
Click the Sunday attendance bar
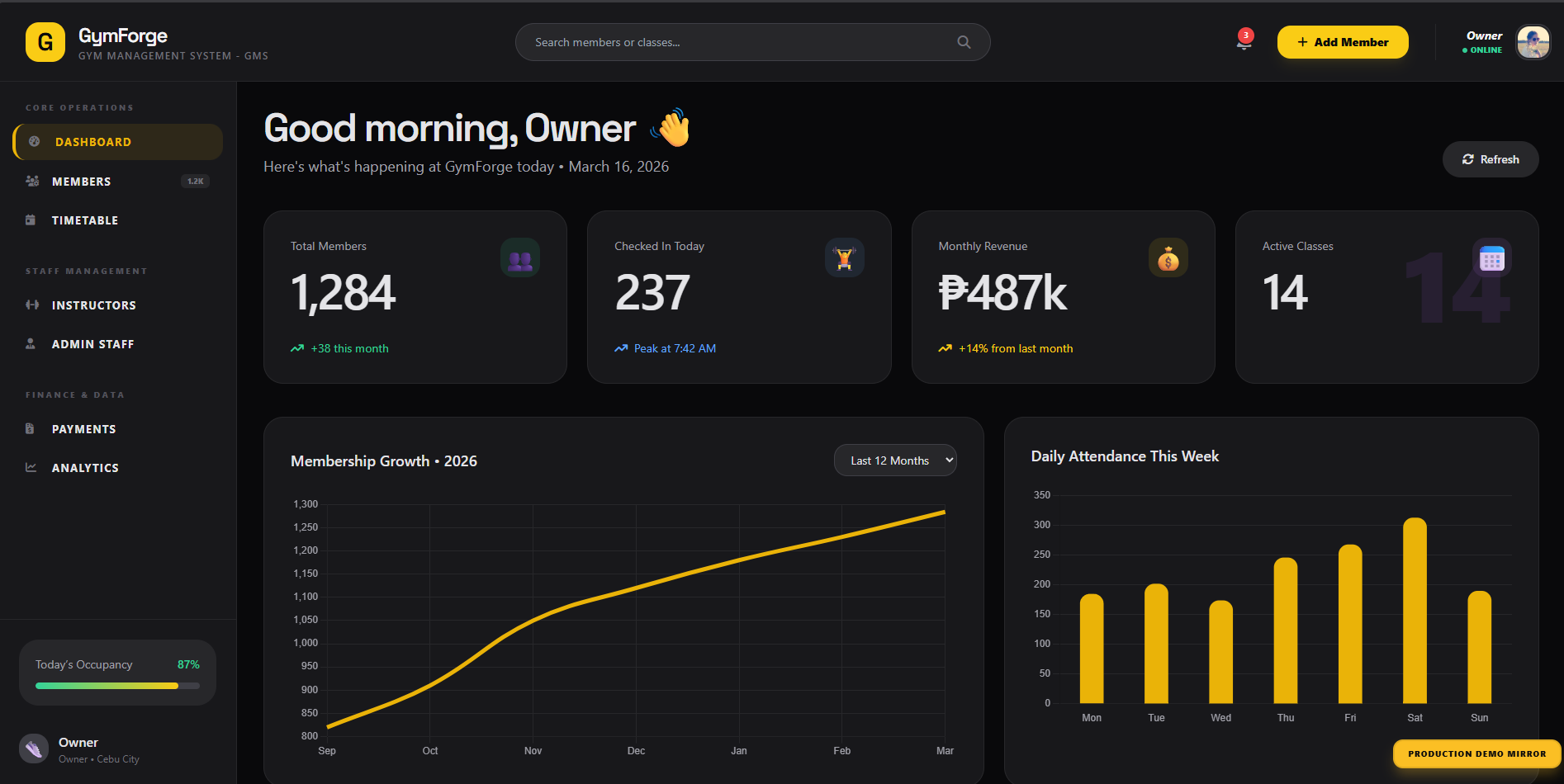(x=1480, y=647)
